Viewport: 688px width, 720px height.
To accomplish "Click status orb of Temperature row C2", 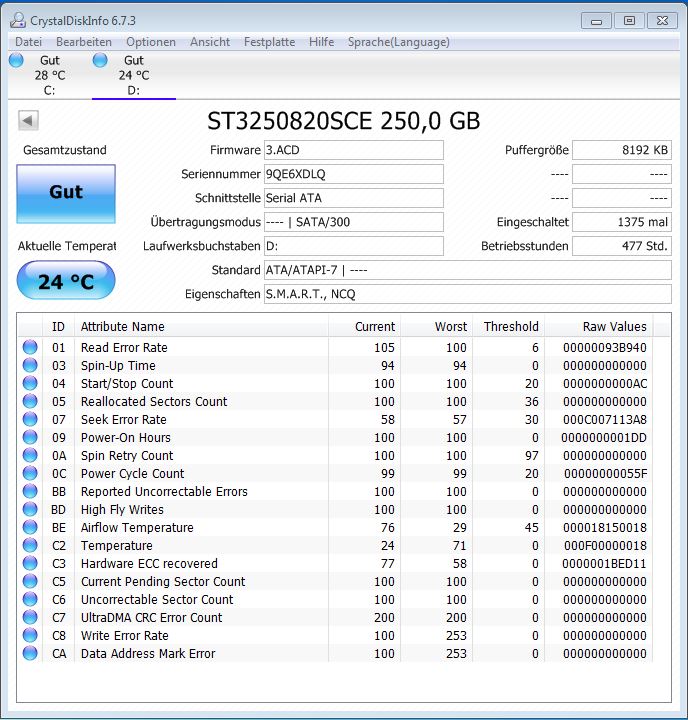I will pyautogui.click(x=30, y=545).
